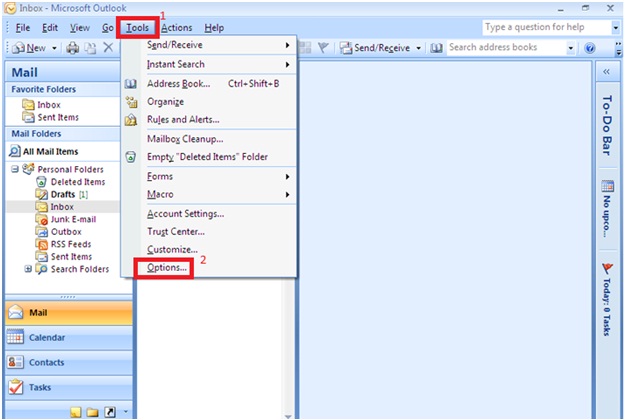
Task: Open the Address Book from the Tools menu
Action: (178, 83)
